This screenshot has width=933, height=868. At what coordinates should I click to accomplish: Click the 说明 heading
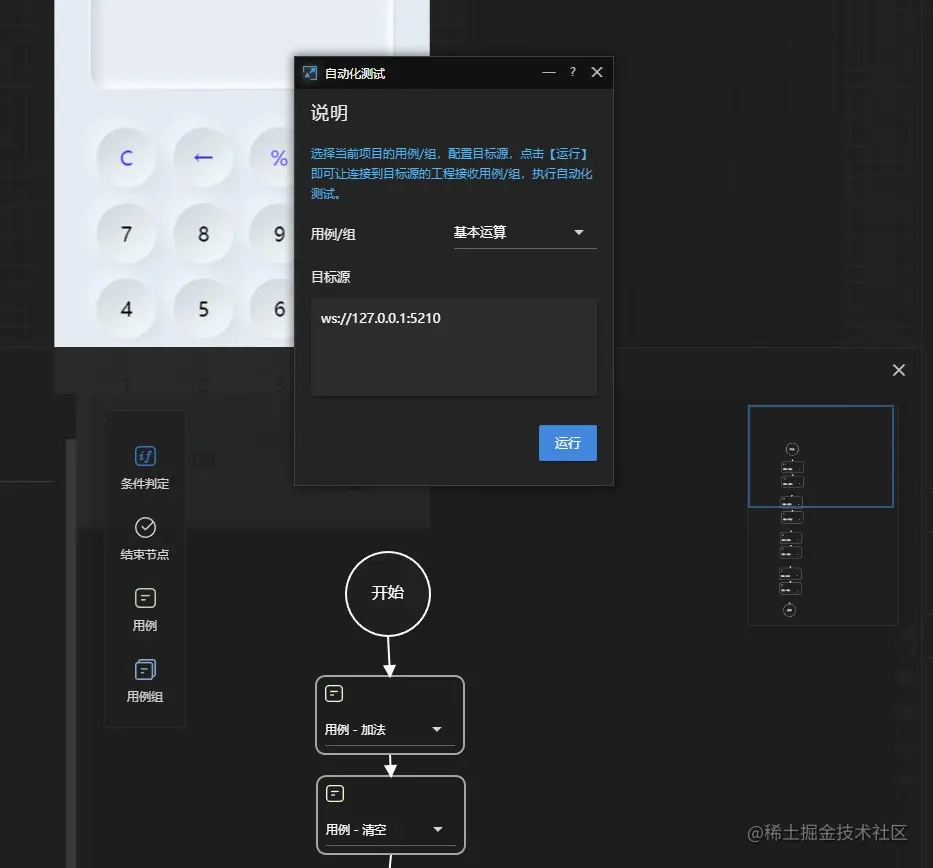329,113
